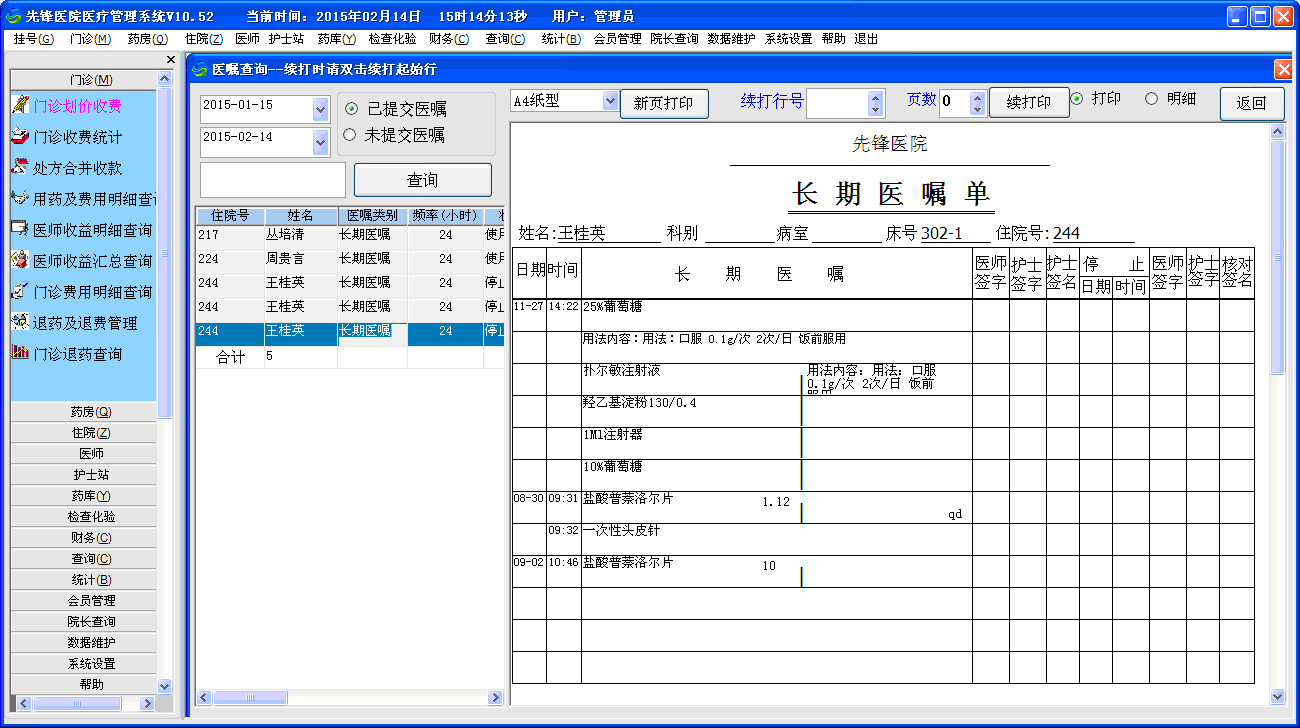Open the end date 2015-02-14 dropdown

[x=320, y=141]
